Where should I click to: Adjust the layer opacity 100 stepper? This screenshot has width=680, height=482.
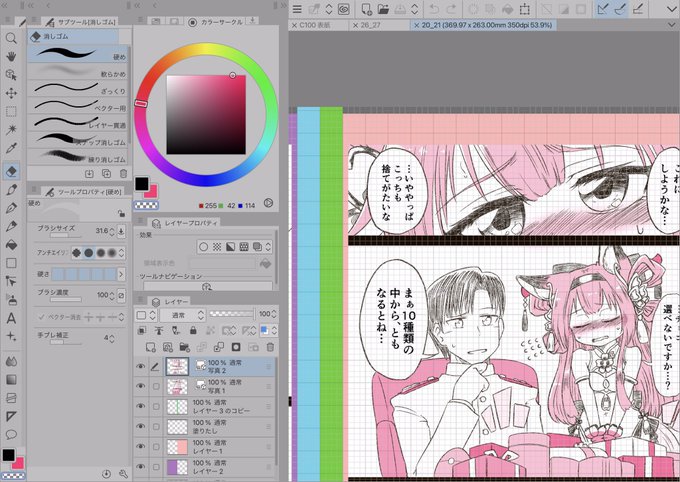pyautogui.click(x=274, y=314)
